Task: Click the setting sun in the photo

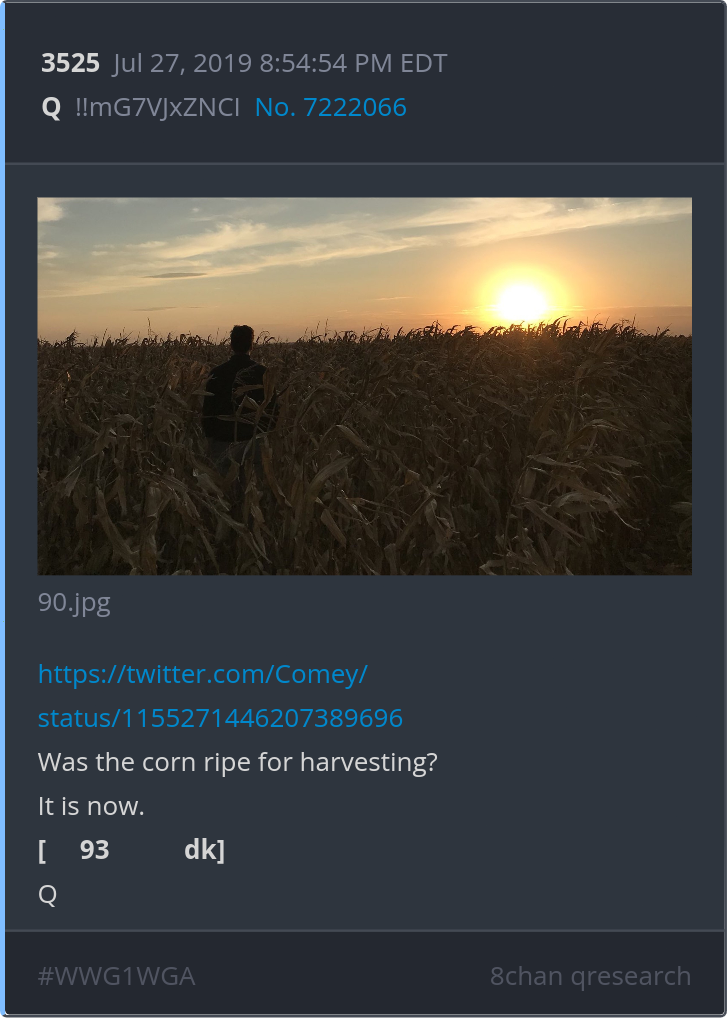Action: pyautogui.click(x=521, y=303)
